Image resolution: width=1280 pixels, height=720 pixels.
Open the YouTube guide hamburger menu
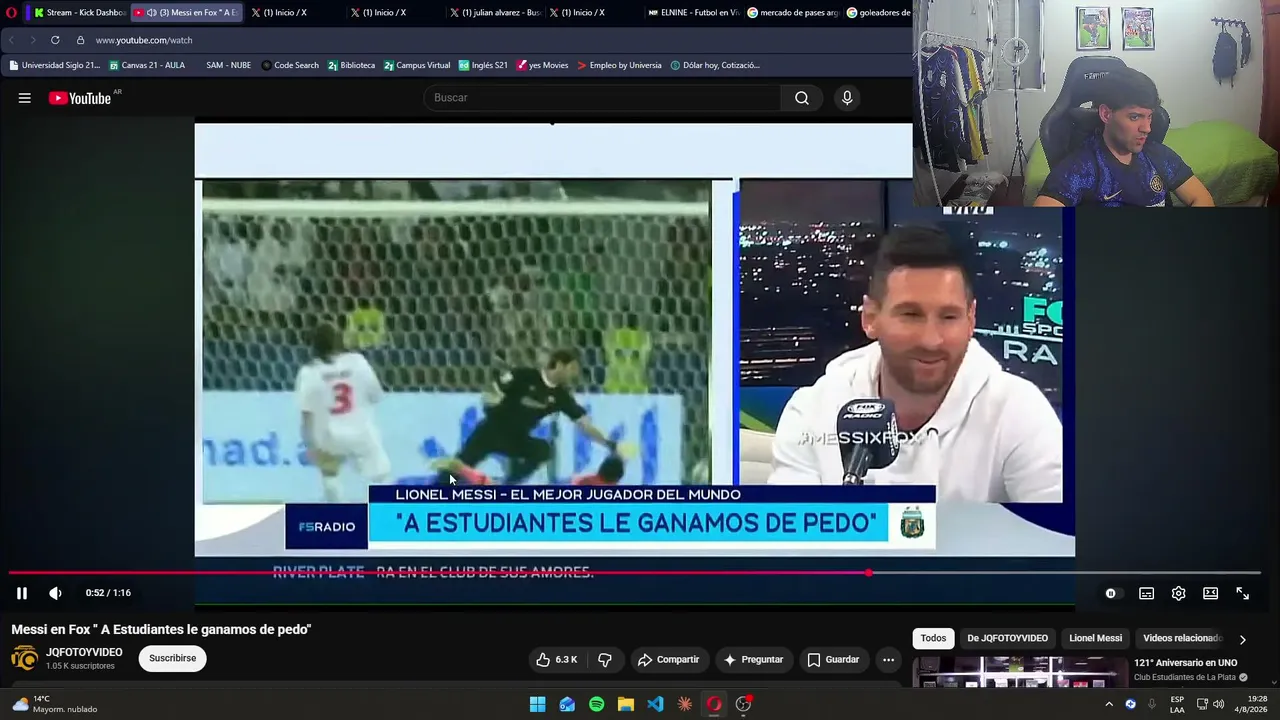click(x=24, y=98)
